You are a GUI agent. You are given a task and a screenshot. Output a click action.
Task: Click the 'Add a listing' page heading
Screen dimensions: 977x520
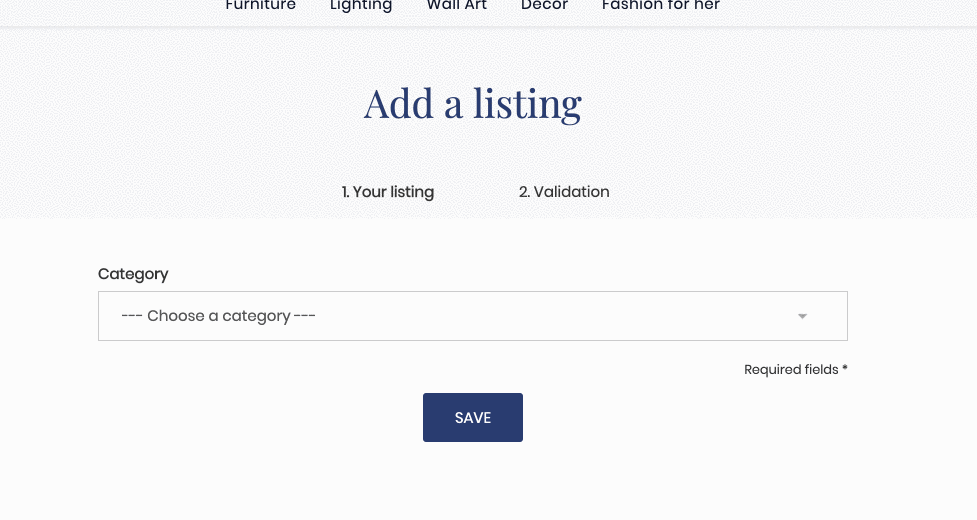tap(472, 104)
